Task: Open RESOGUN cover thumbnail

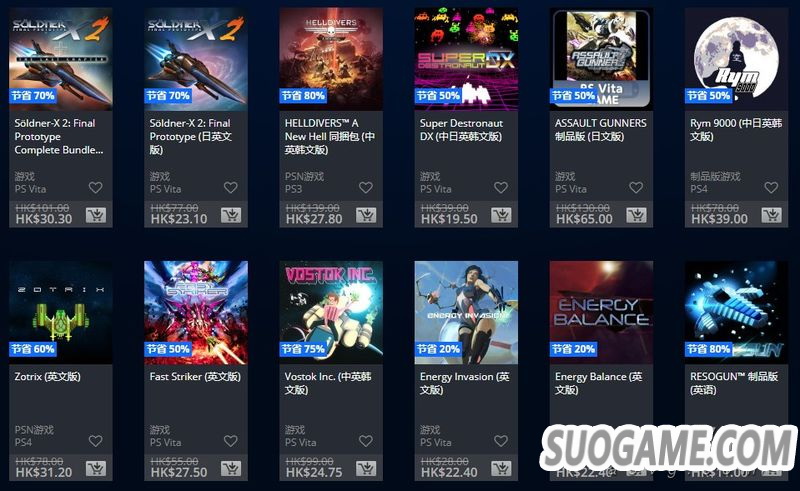Action: point(736,312)
